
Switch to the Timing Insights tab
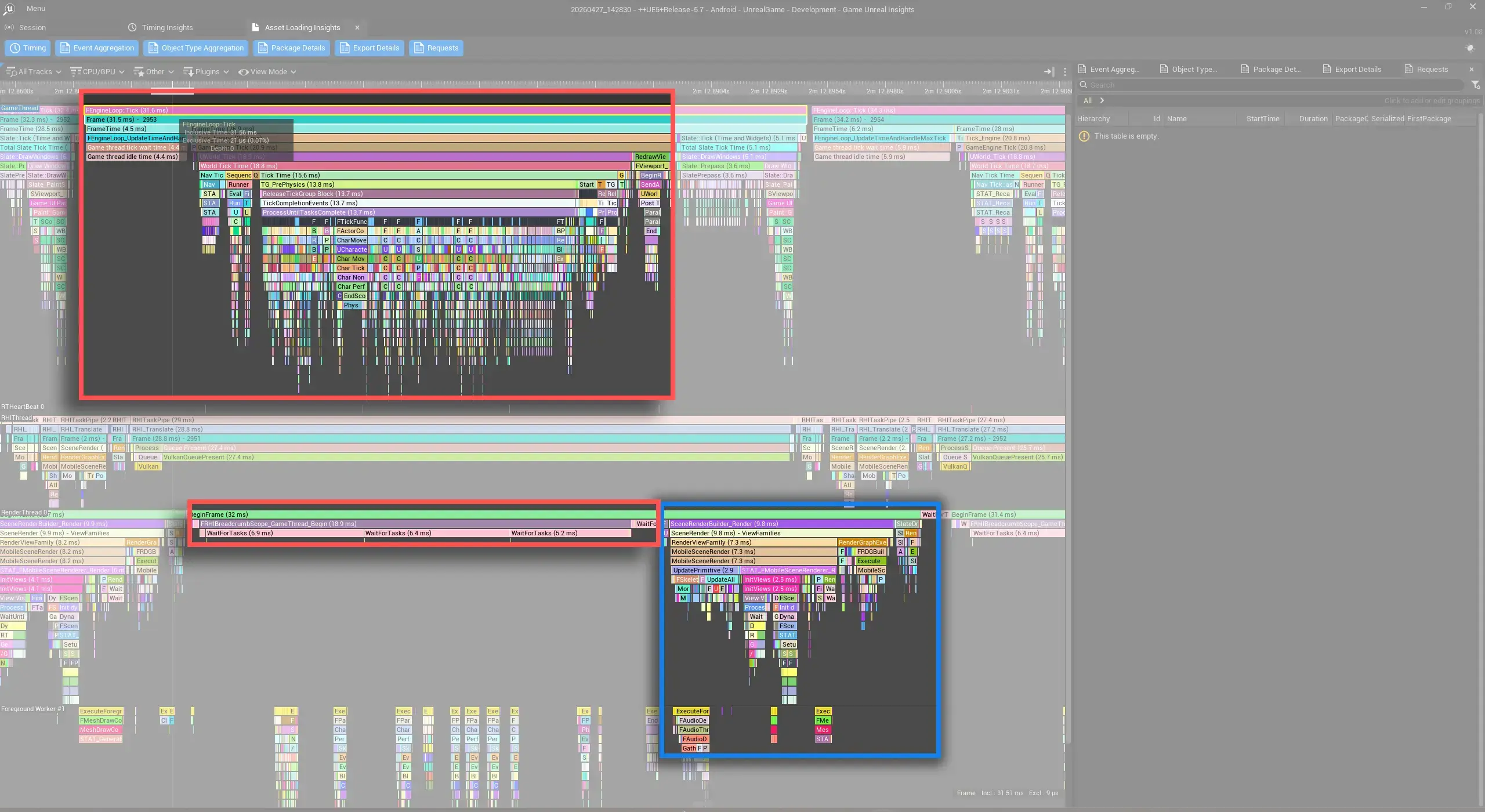[161, 27]
